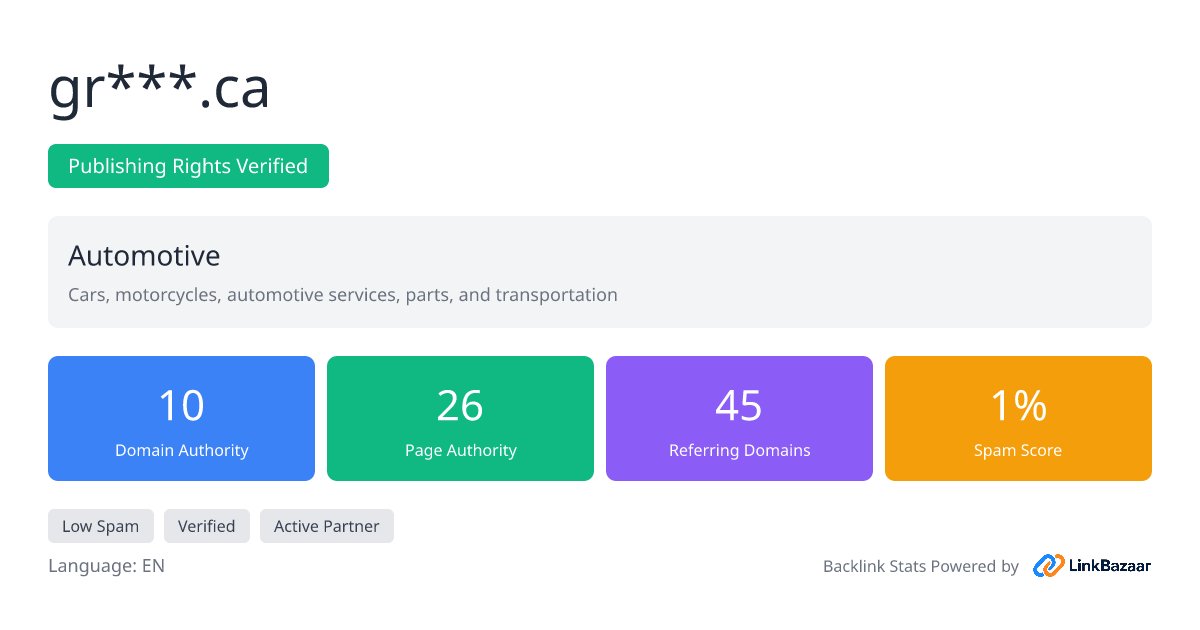Open the blue Domain Authority card
1200x630 pixels.
[x=181, y=418]
